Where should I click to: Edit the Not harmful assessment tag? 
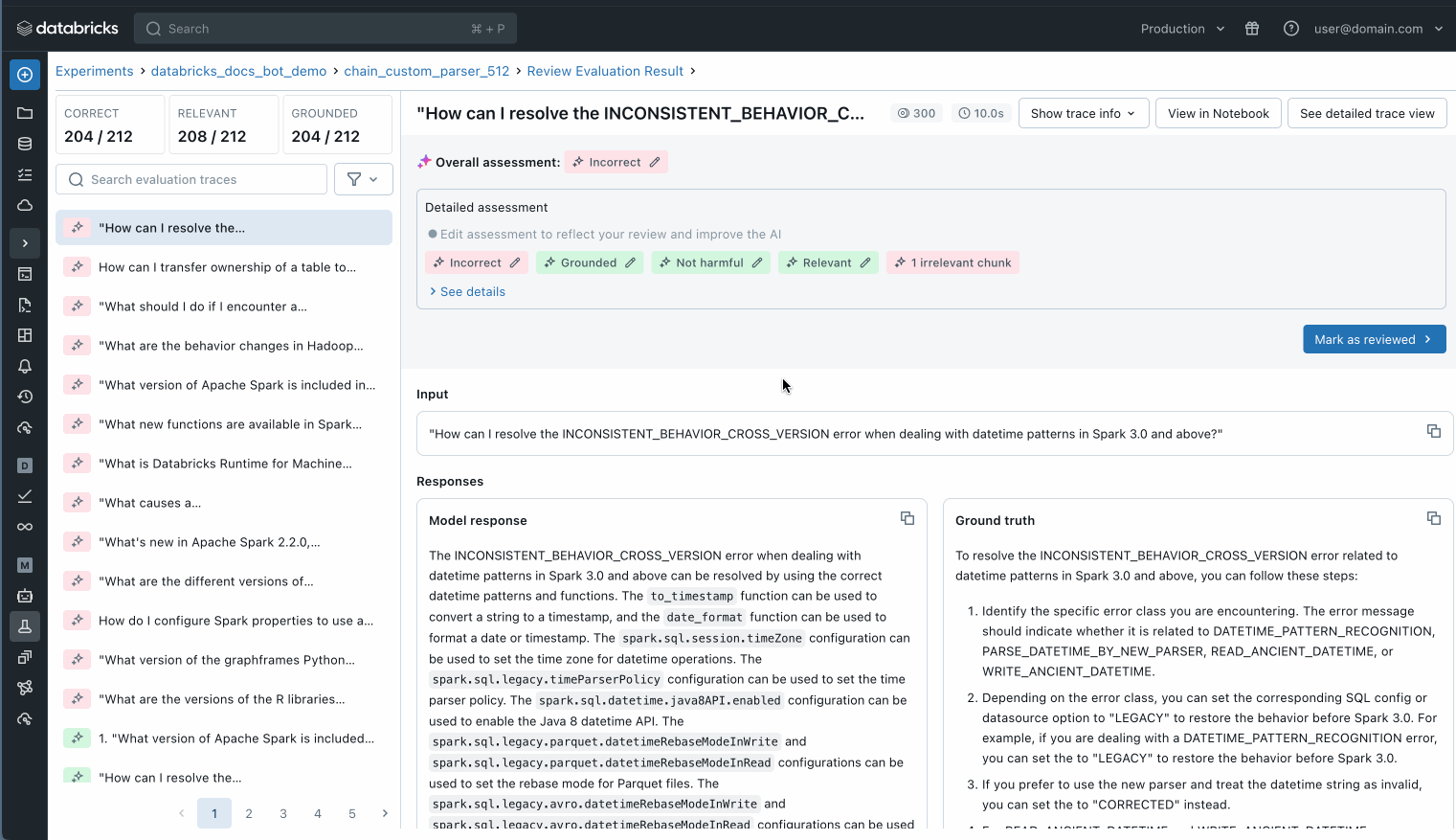[x=757, y=262]
